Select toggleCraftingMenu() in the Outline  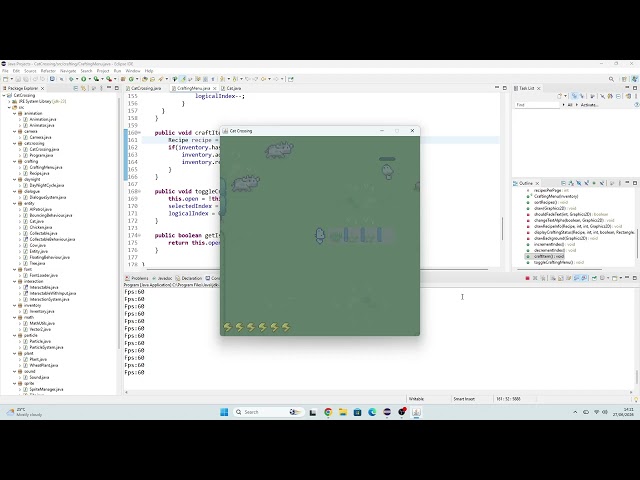[x=559, y=262]
